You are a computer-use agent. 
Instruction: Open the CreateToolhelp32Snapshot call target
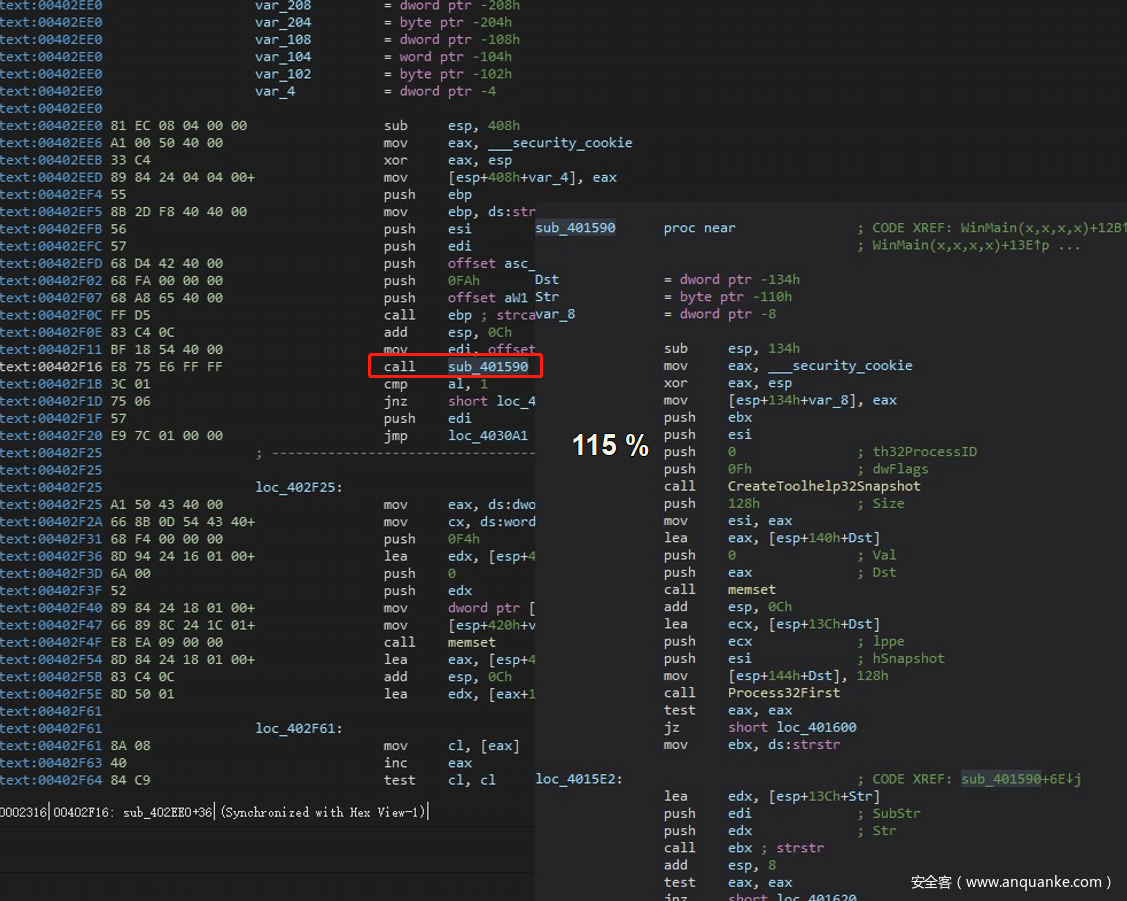[x=824, y=486]
